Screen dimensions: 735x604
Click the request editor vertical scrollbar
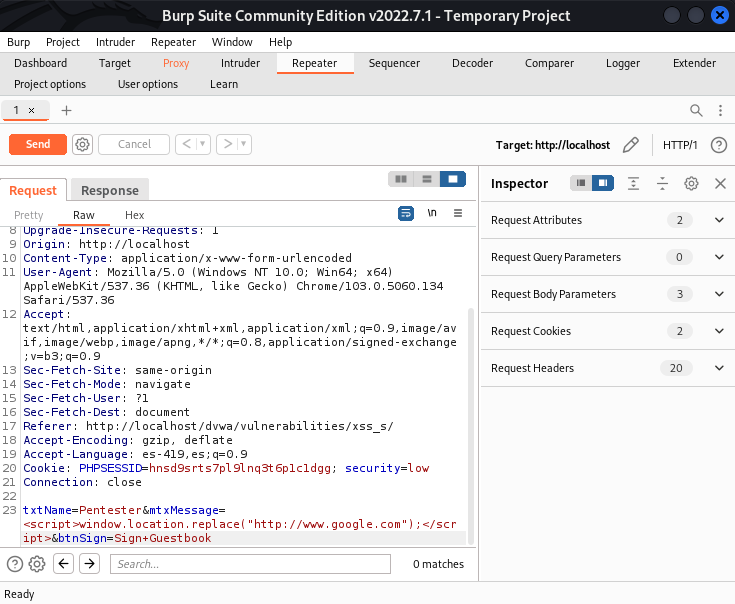point(471,425)
